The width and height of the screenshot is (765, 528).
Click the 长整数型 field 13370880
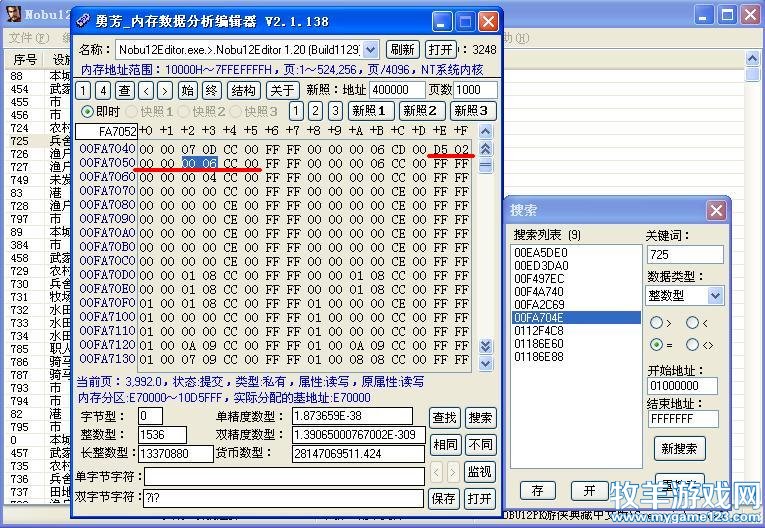[176, 454]
